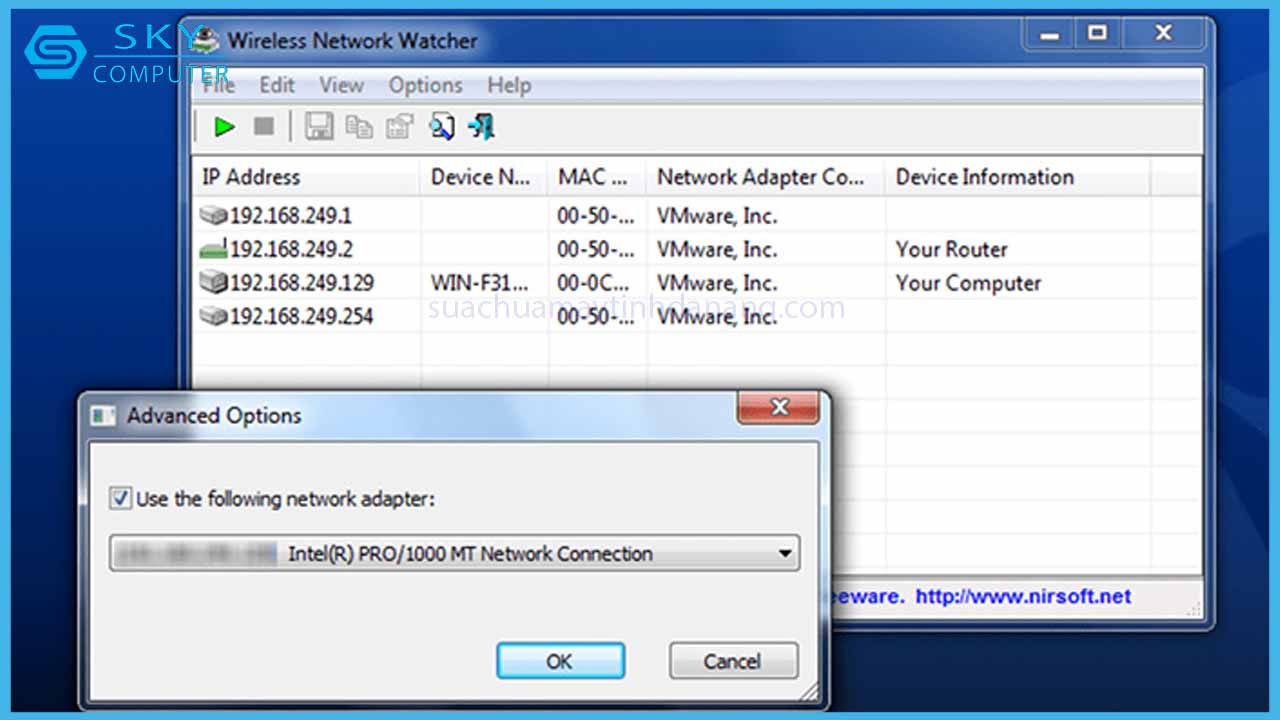Open the File menu
This screenshot has height=720, width=1280.
click(219, 86)
